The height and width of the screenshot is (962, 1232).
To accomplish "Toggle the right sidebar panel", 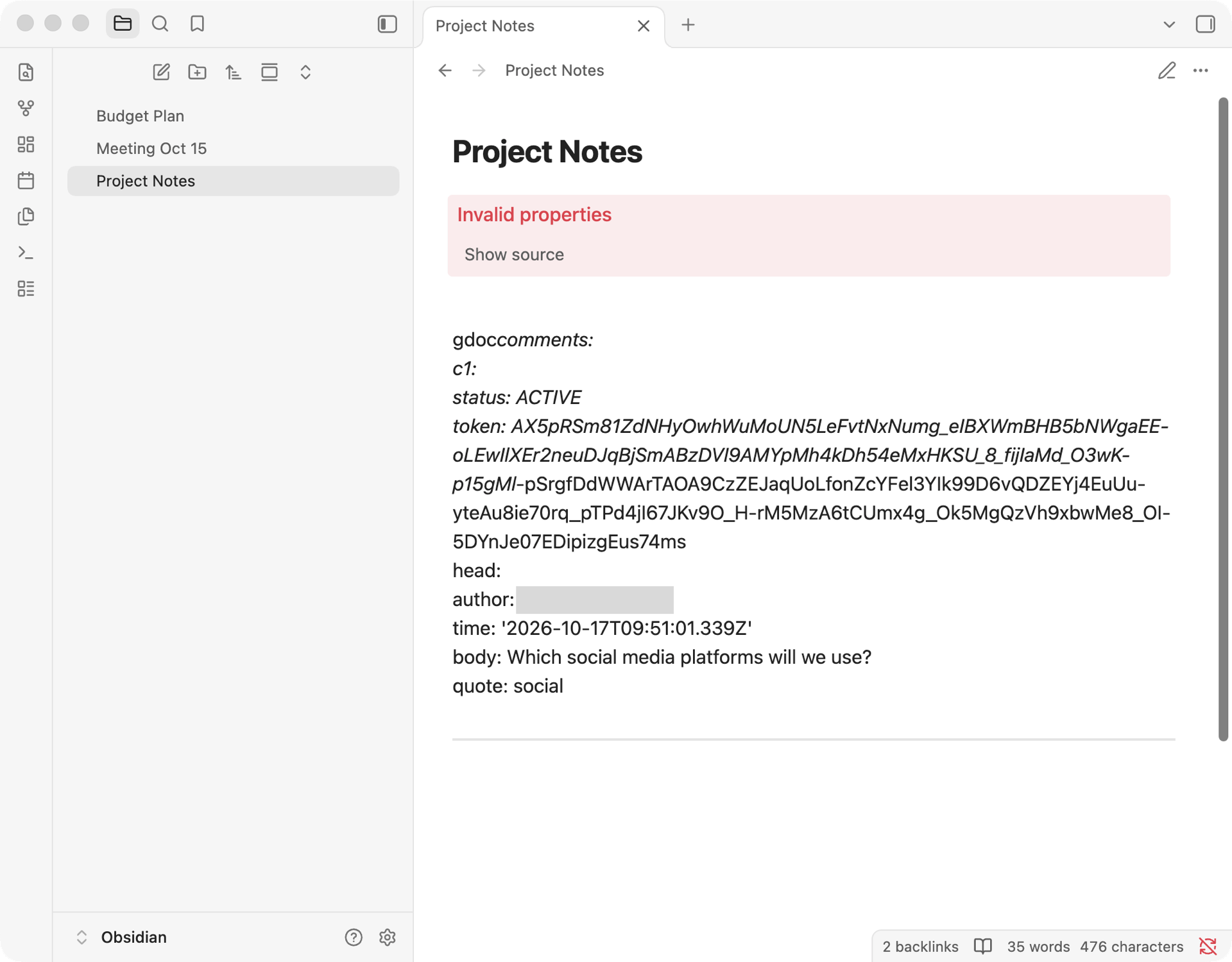I will point(1205,24).
